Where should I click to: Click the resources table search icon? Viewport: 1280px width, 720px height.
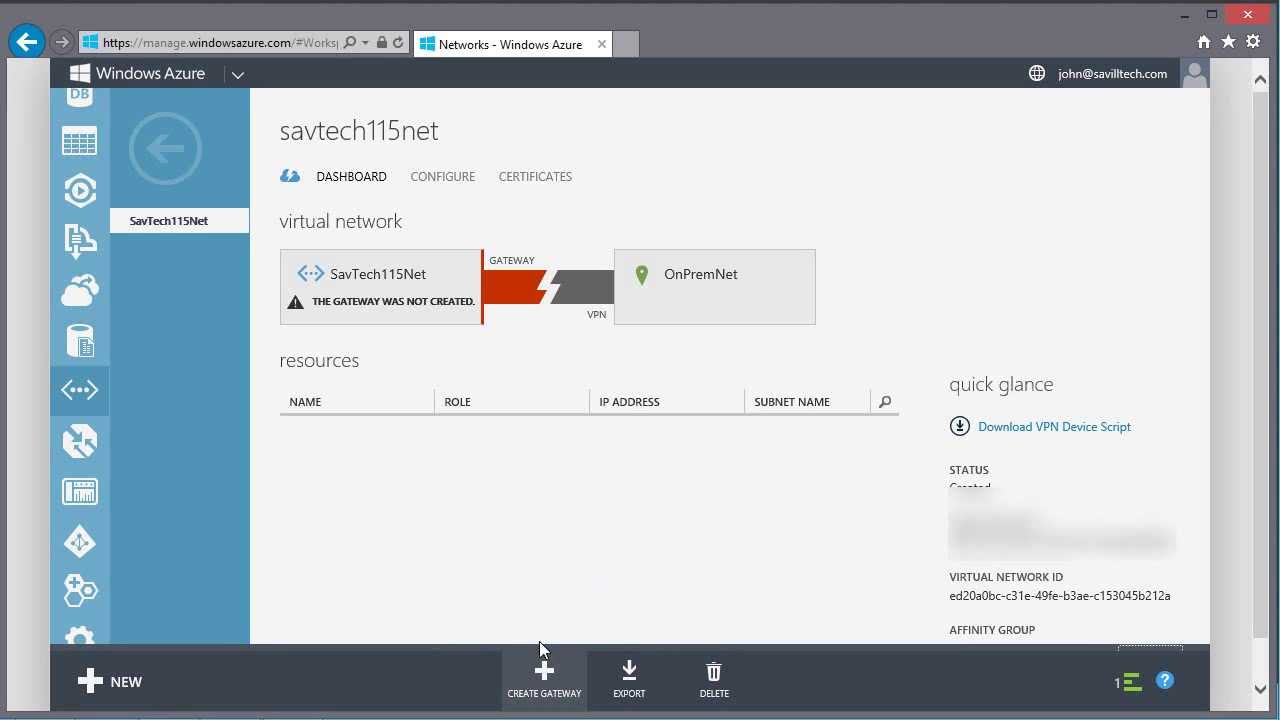point(885,402)
